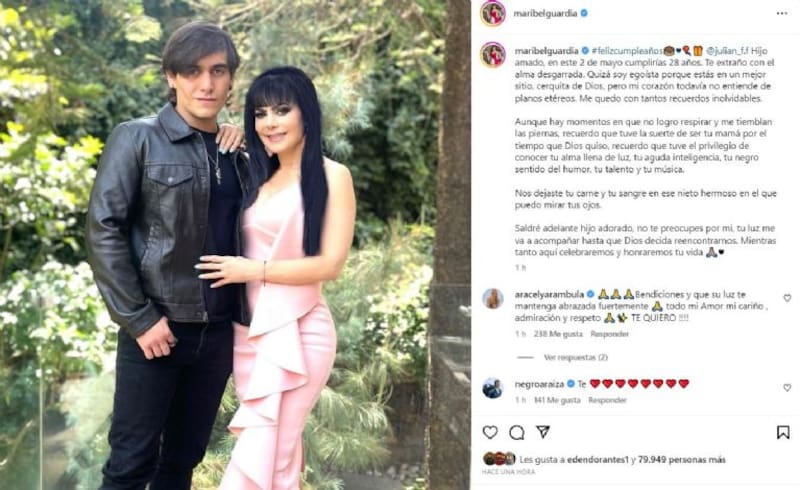The height and width of the screenshot is (490, 800).
Task: View 238 Me gusta on comment
Action: pos(558,334)
